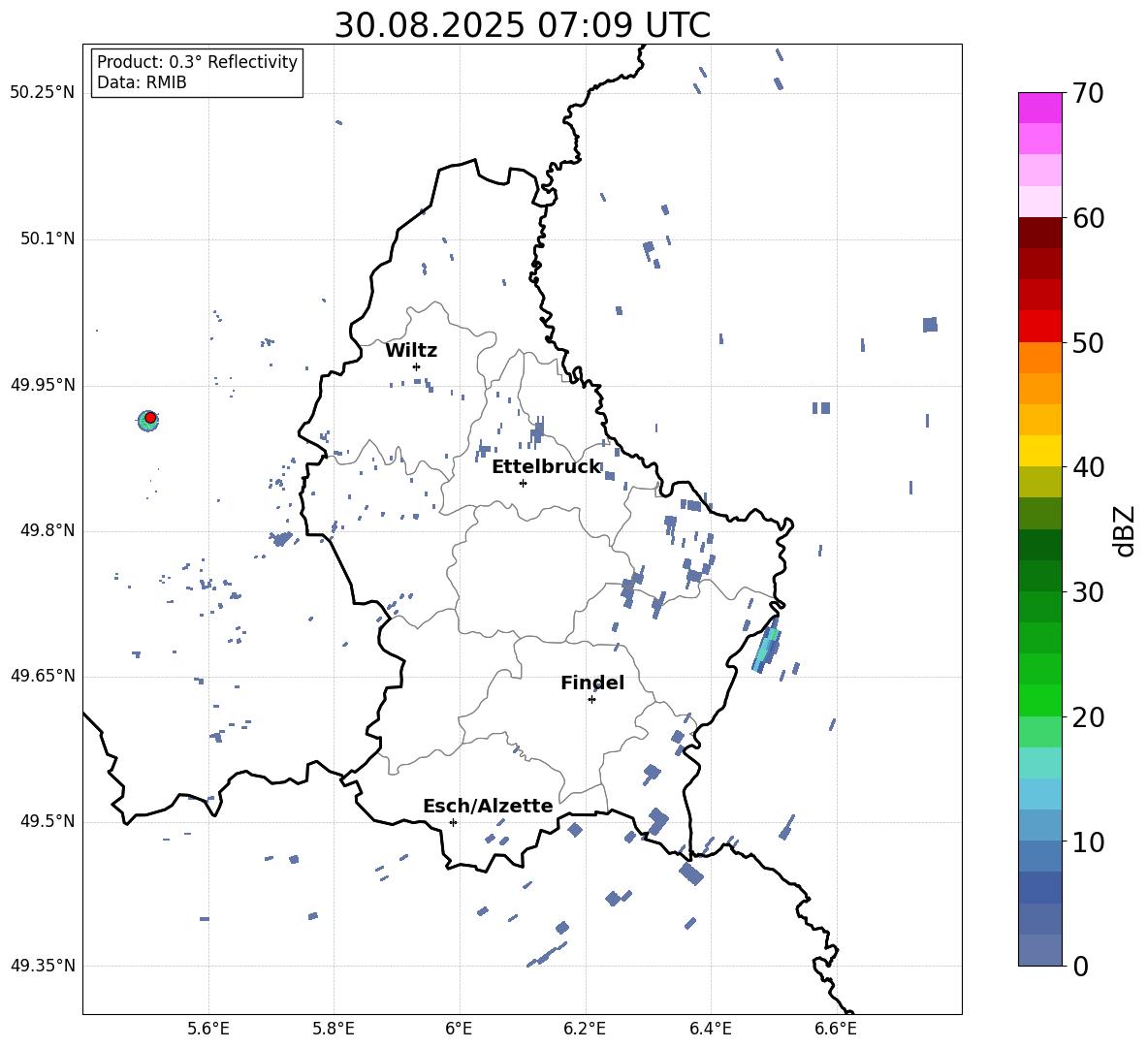This screenshot has width=1148, height=1048.
Task: Click the Wiltz city label
Action: click(x=411, y=351)
